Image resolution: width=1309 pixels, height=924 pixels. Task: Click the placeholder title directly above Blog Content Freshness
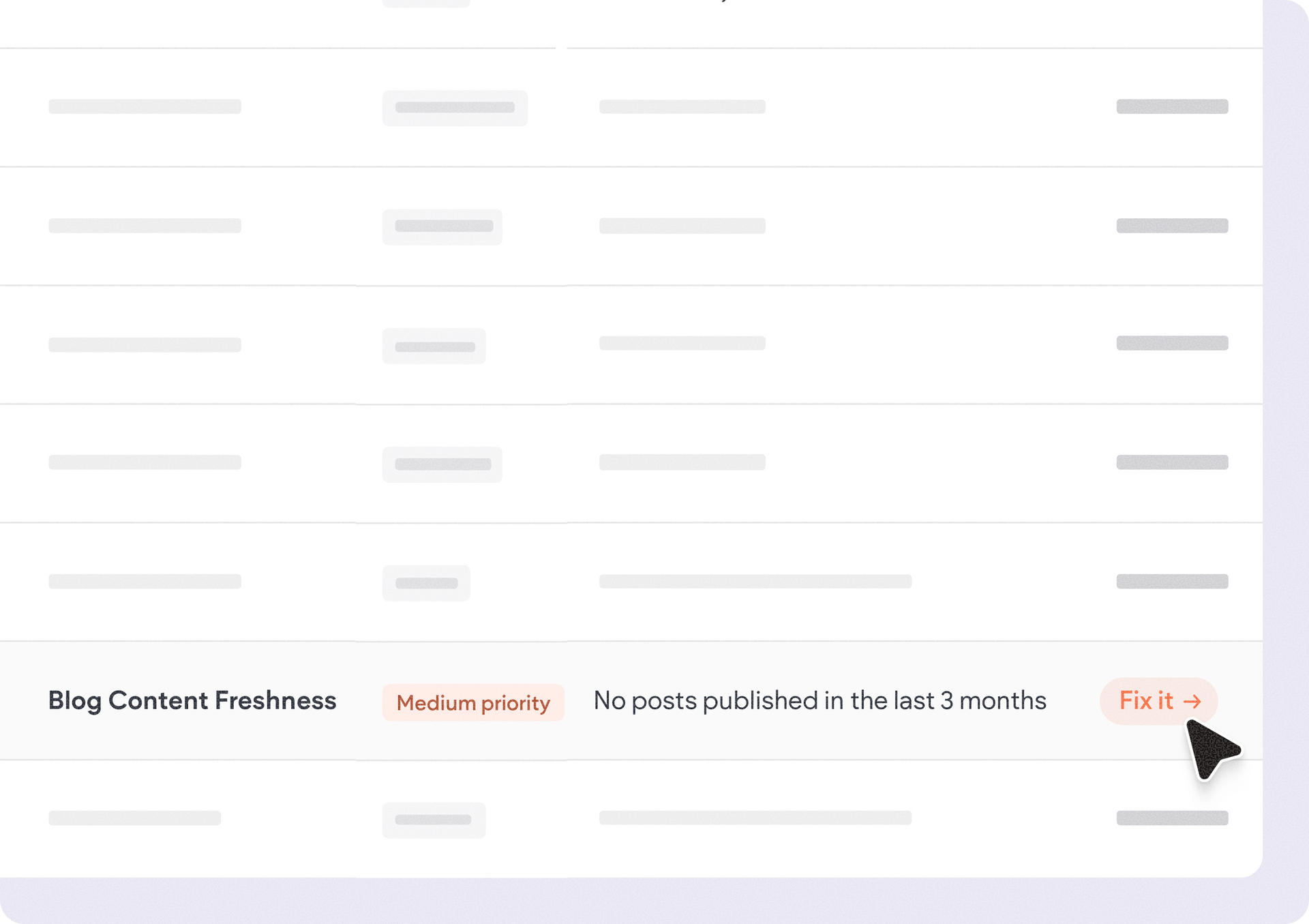(145, 581)
